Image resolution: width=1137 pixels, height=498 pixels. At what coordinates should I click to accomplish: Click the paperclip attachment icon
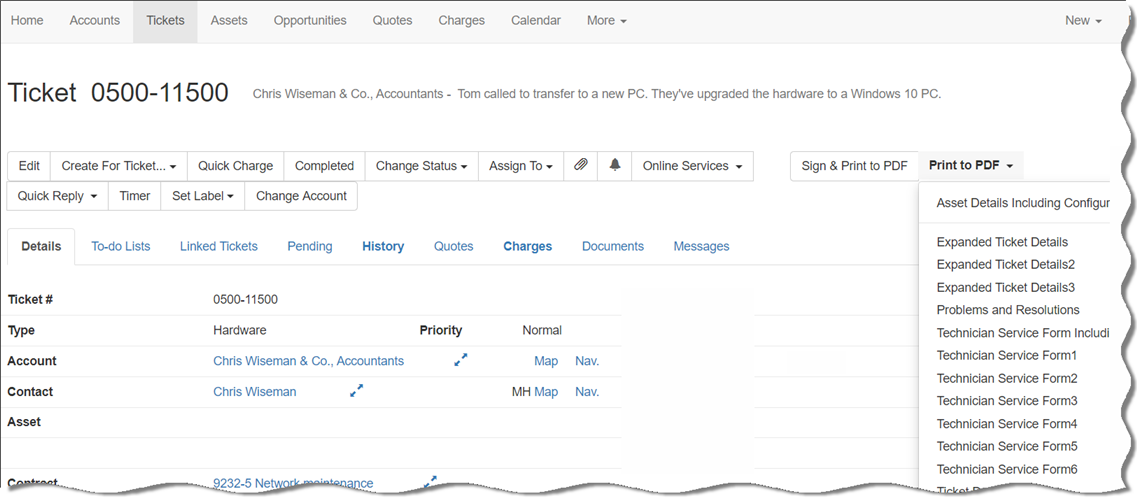pyautogui.click(x=580, y=166)
